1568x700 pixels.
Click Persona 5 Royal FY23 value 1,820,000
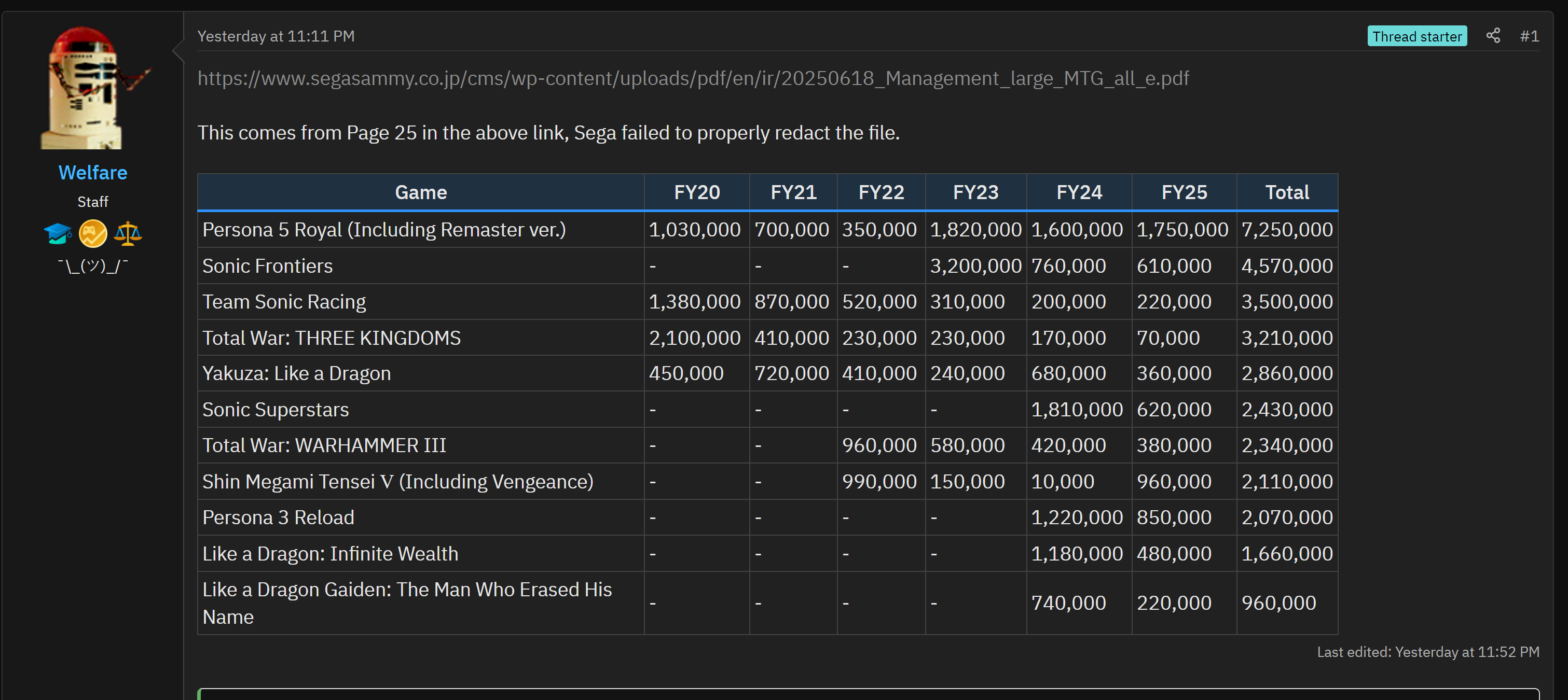(976, 230)
